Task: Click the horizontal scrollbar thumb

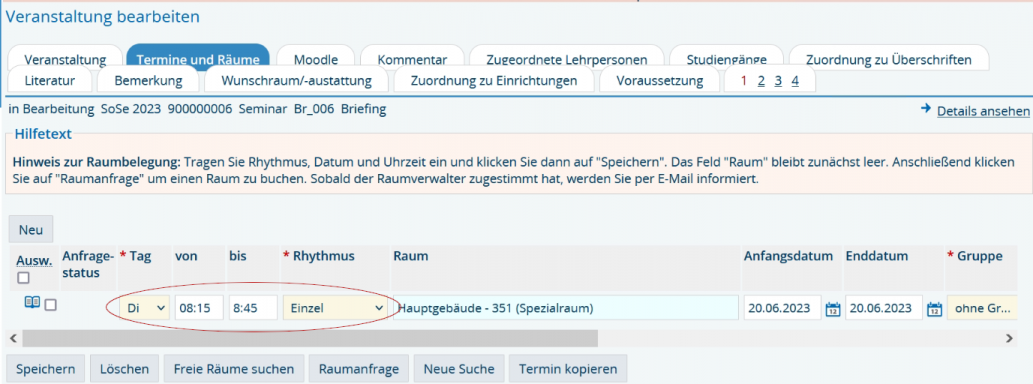Action: coord(310,338)
